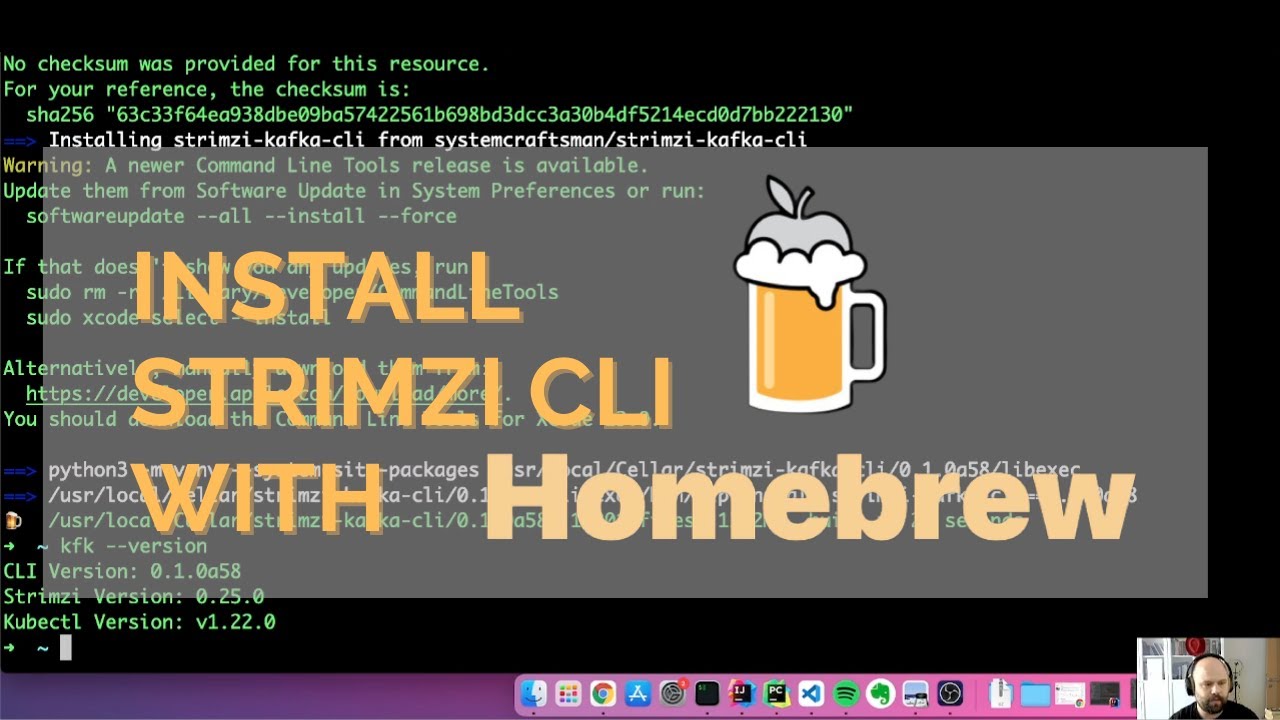
Task: Open System Preferences in the dock
Action: pyautogui.click(x=673, y=693)
